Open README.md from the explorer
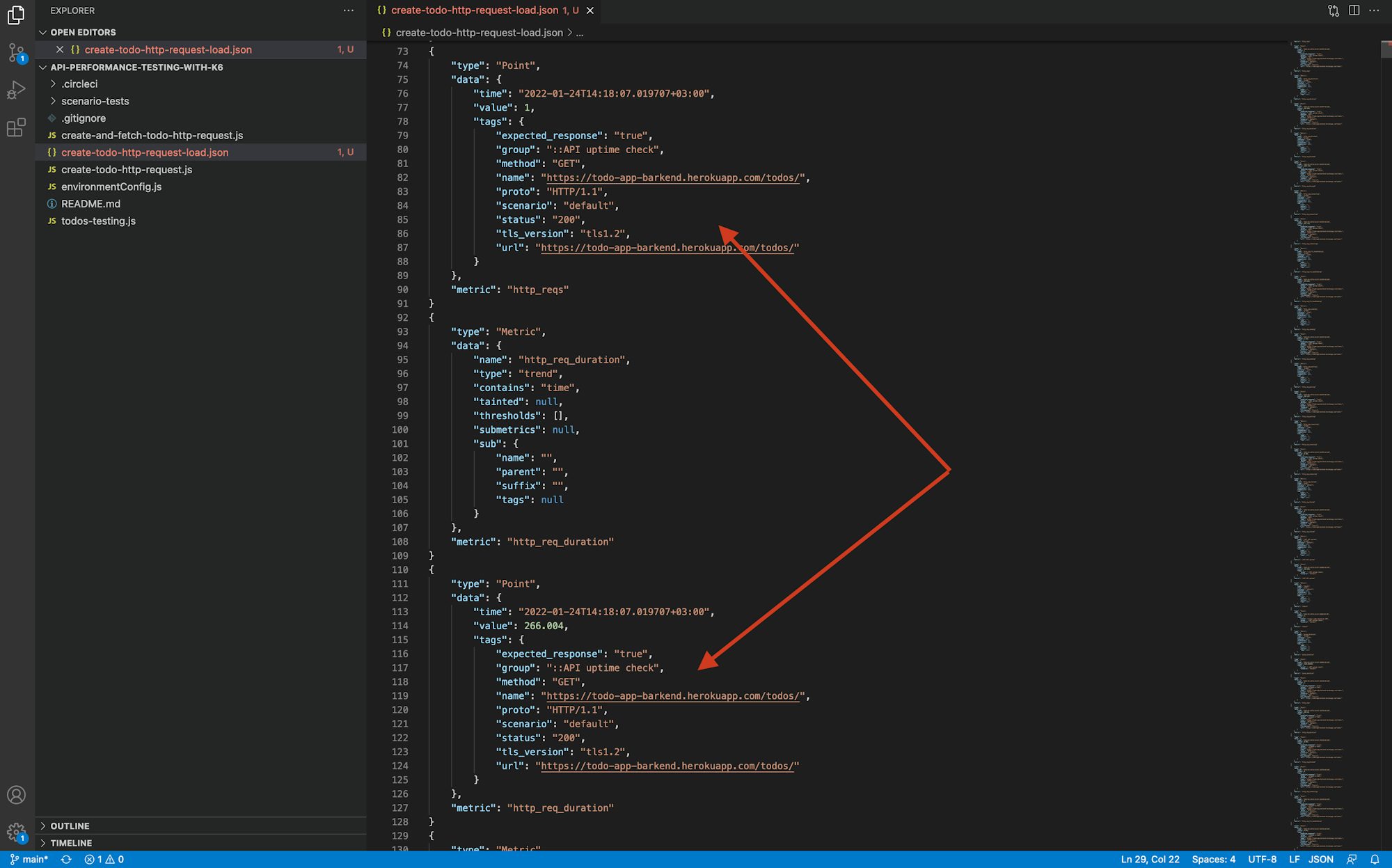 [90, 203]
